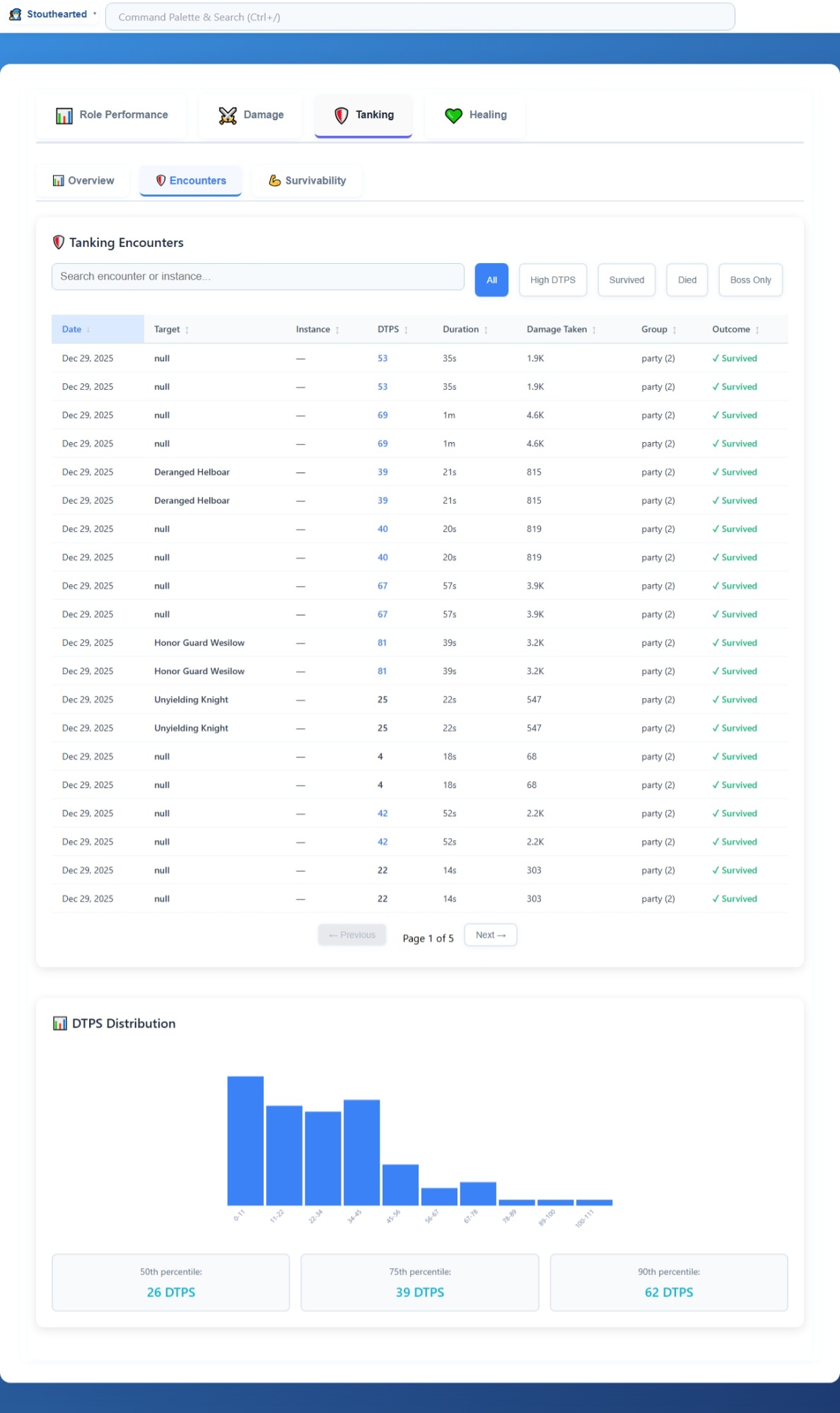
Task: Toggle the Boss Only filter
Action: 749,280
